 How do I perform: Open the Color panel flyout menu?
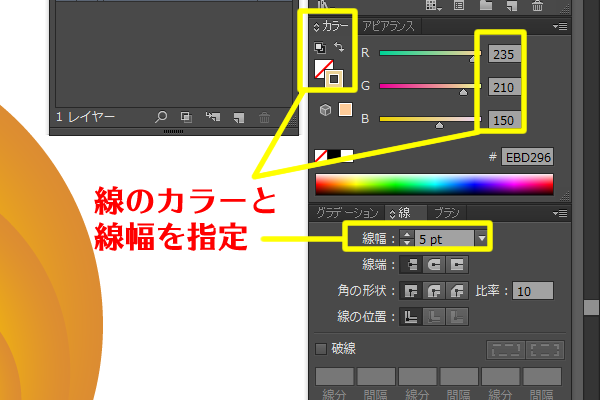(561, 27)
